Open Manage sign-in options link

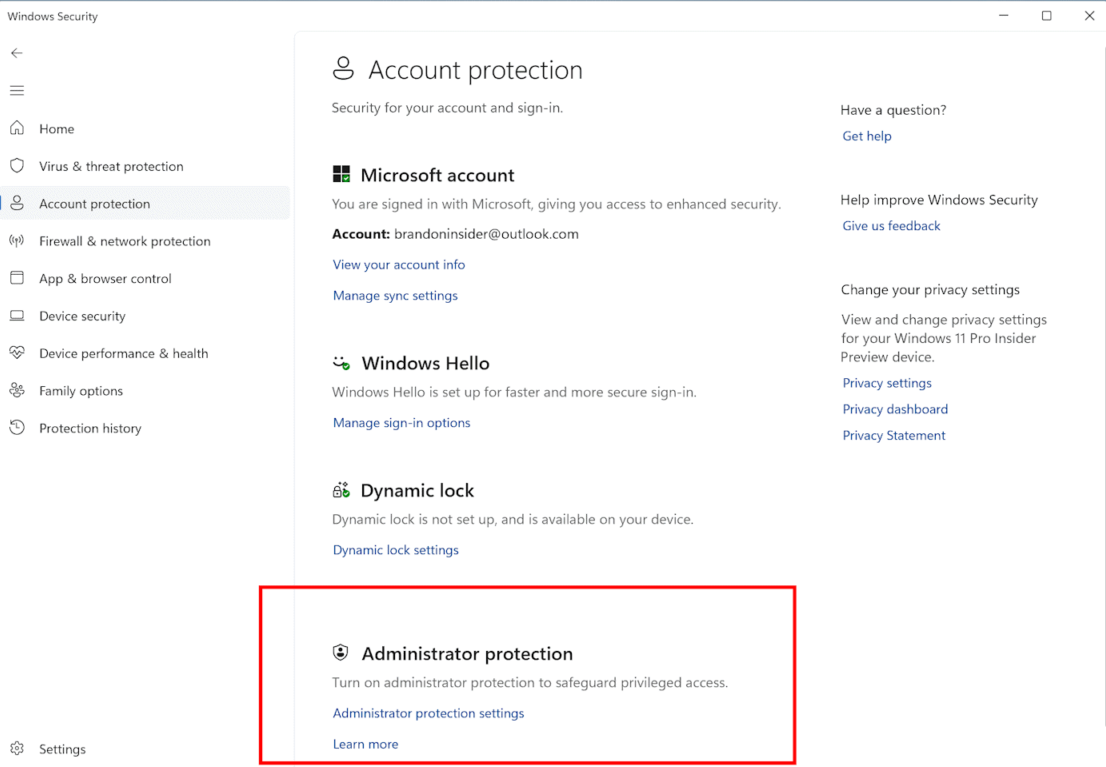401,423
